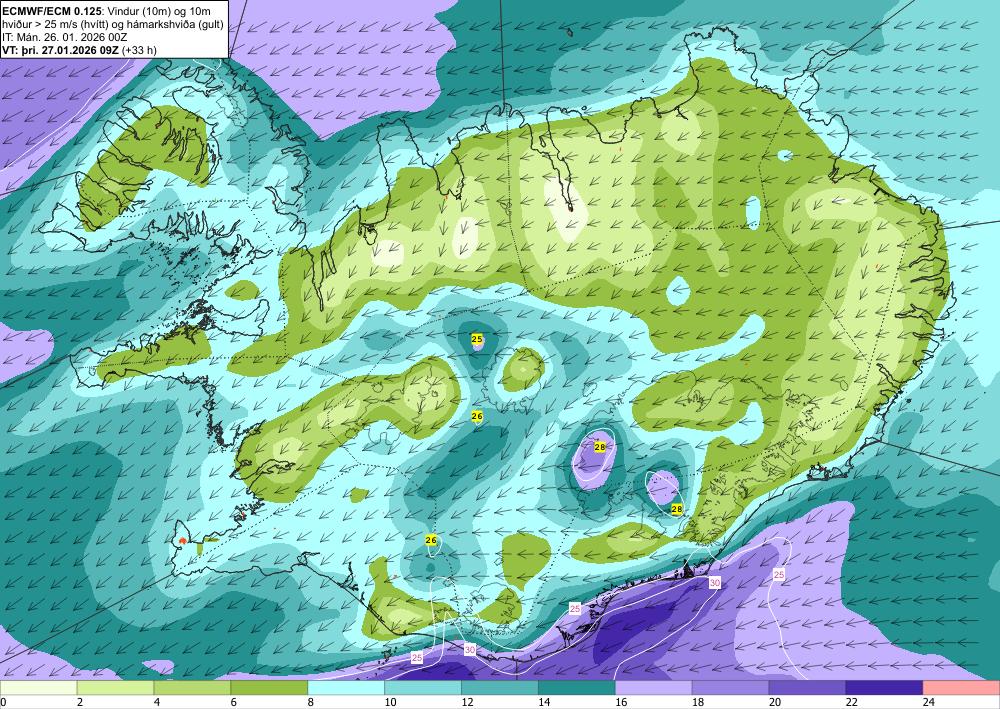Pick the 22–24 m/s dark indigo legend swatch
Viewport: 1000px width, 709px height.
pyautogui.click(x=885, y=688)
